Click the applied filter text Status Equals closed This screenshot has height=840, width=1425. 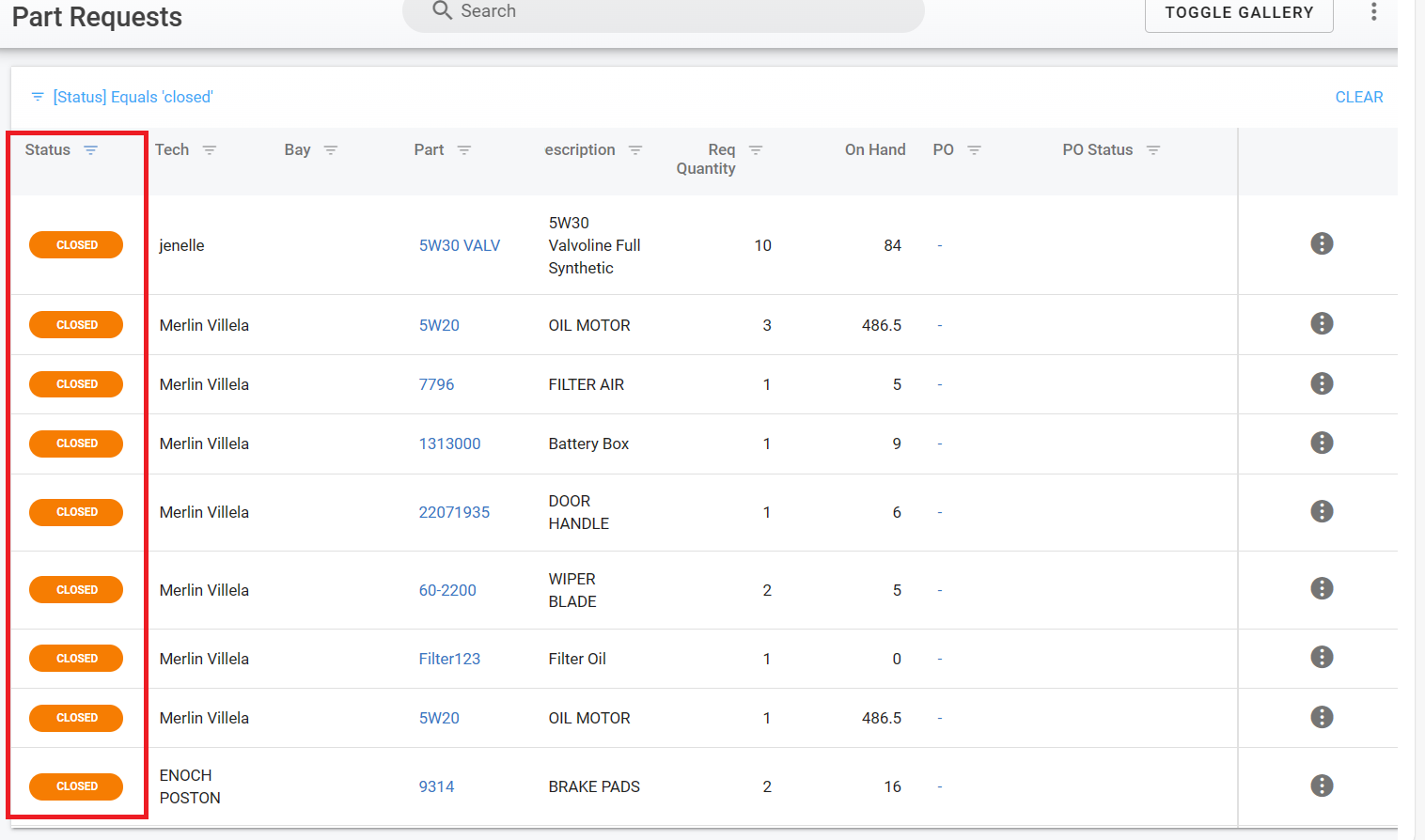click(x=133, y=98)
